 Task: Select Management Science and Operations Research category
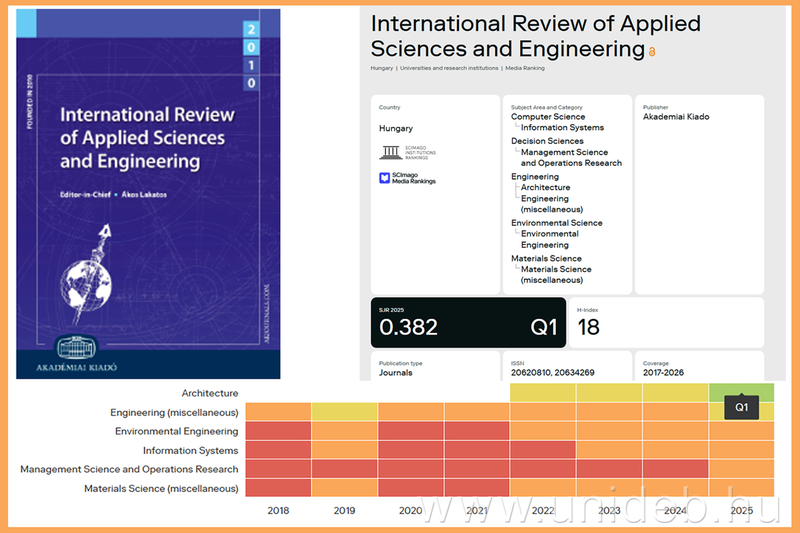[570, 158]
